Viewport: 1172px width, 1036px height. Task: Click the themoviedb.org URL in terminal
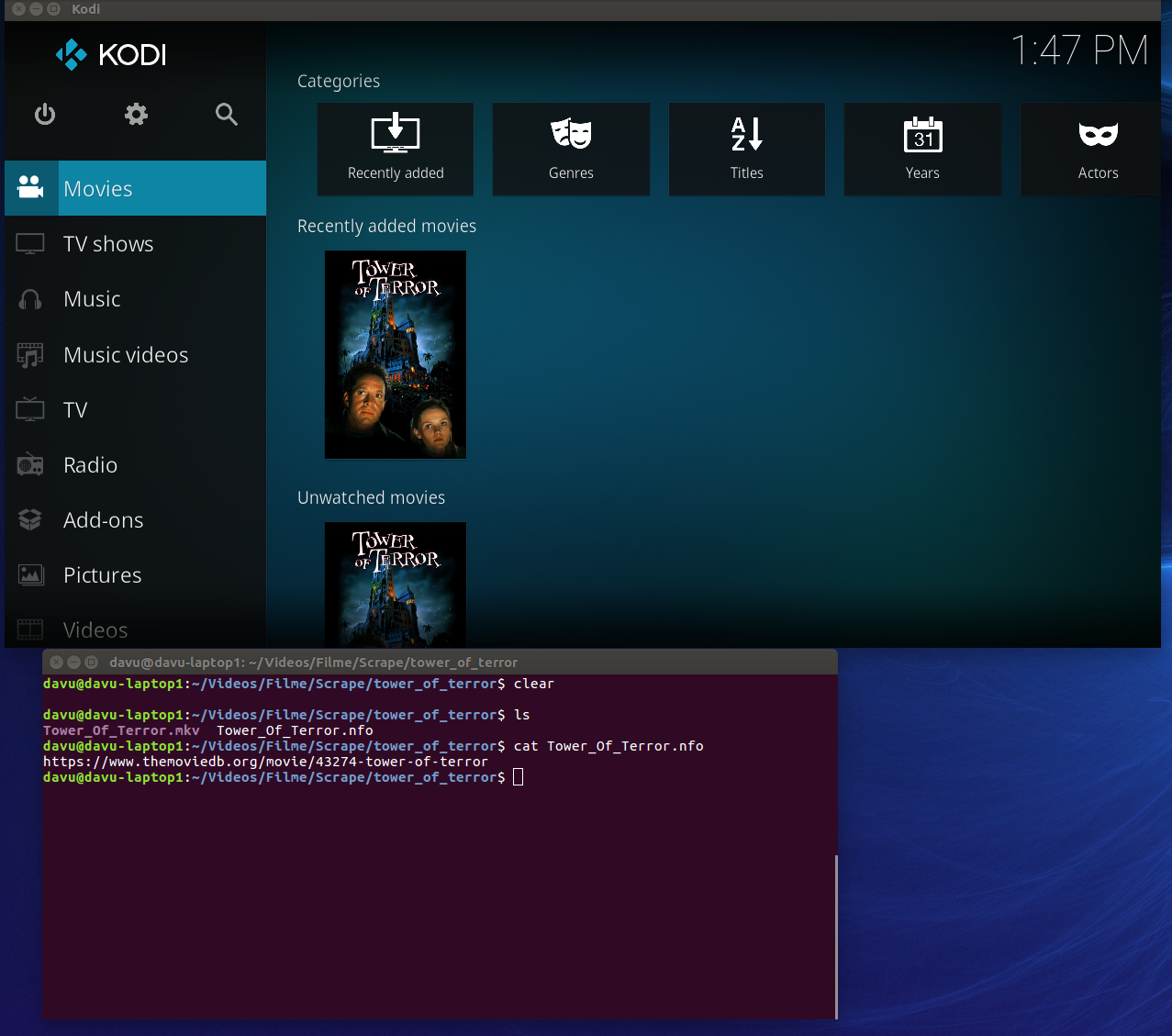265,762
